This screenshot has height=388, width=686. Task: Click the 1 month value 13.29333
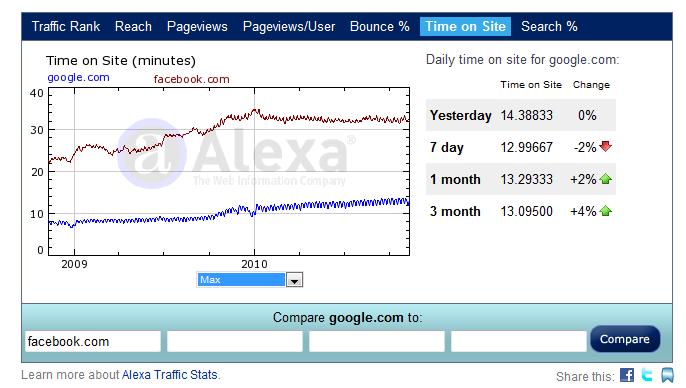click(527, 179)
